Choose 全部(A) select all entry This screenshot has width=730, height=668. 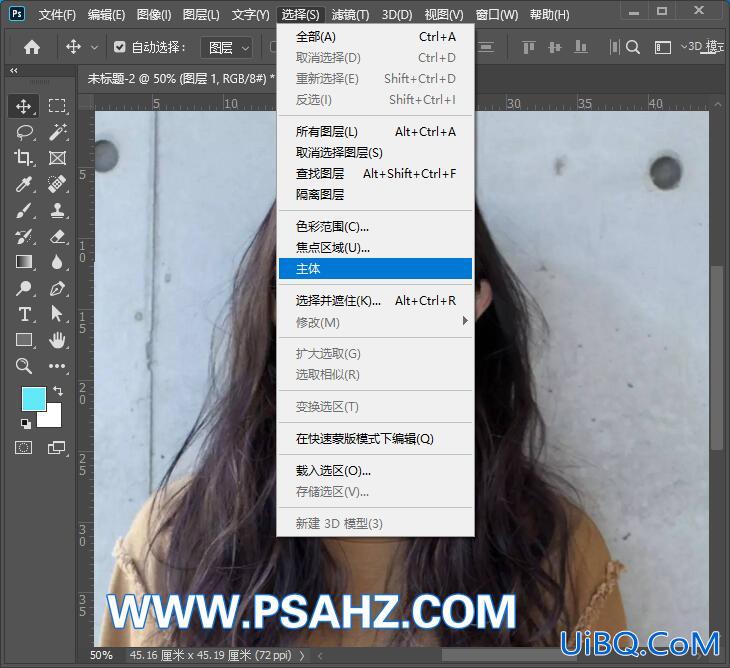[375, 36]
